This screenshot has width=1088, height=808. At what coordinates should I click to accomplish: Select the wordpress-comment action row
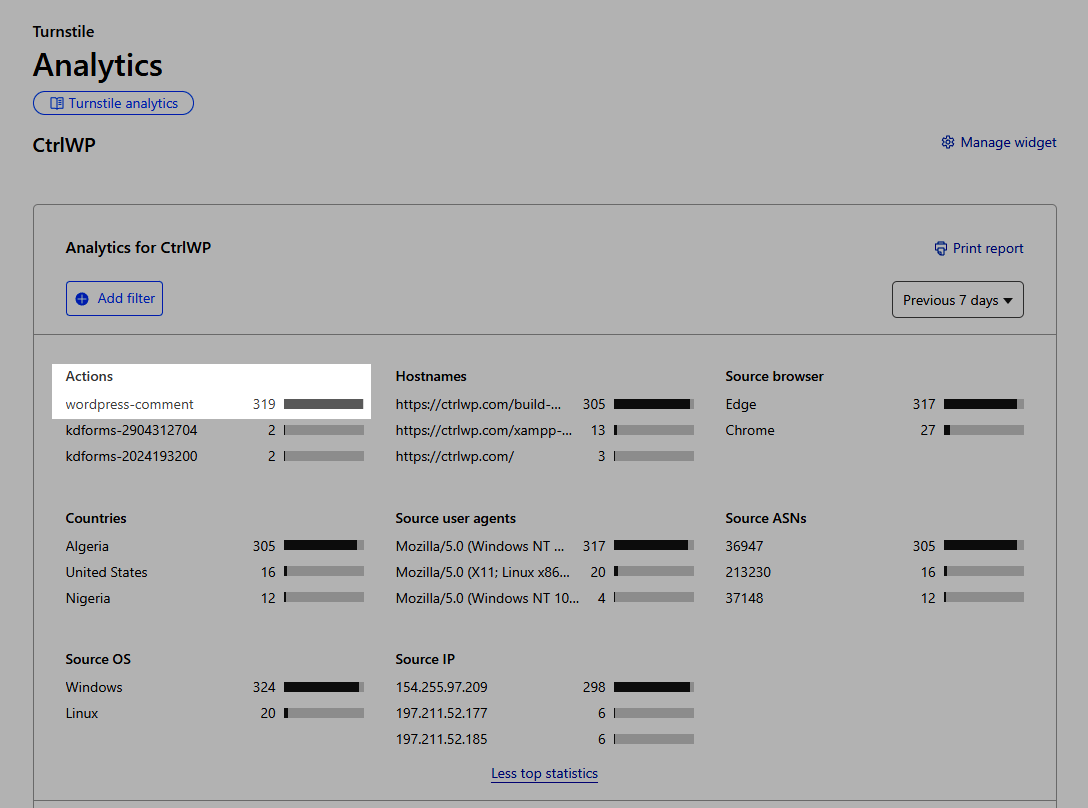click(130, 405)
